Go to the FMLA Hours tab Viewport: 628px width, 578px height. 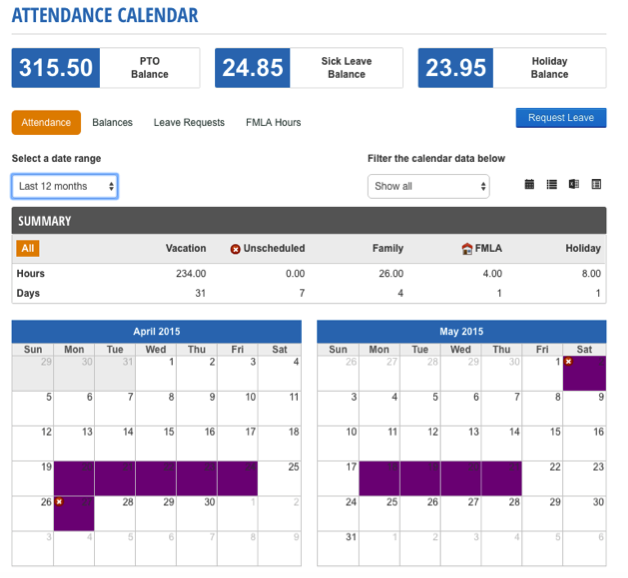(x=273, y=122)
